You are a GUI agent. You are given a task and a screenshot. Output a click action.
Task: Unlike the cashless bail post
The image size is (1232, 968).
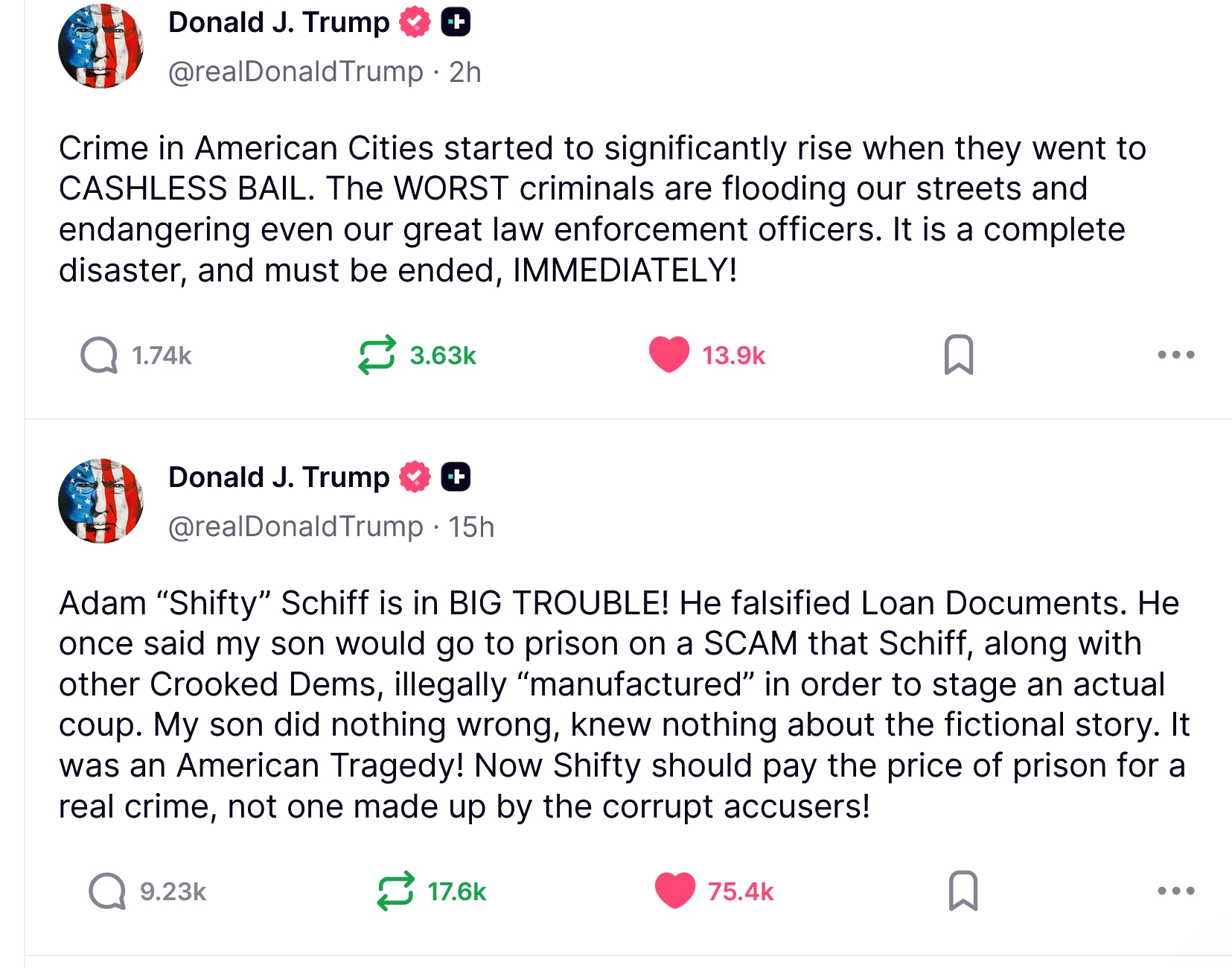pos(669,354)
